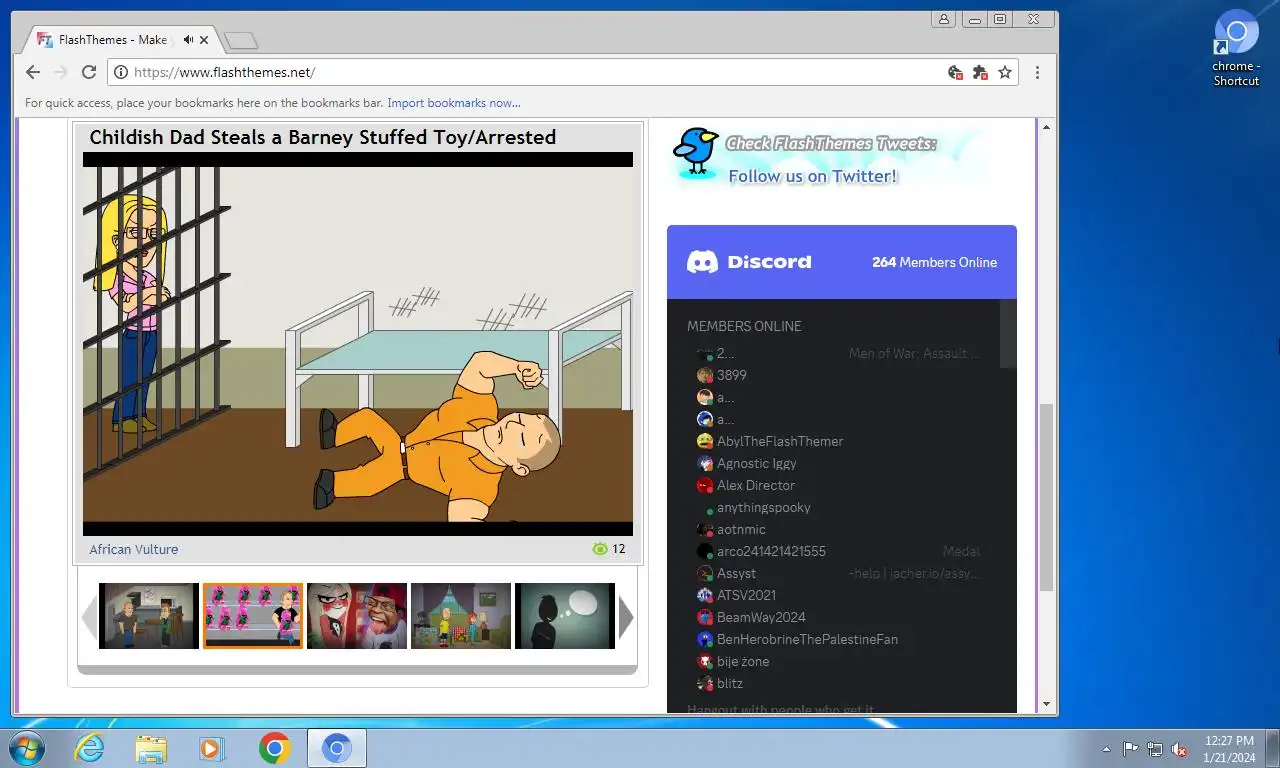Open the African Vulture author link
1280x768 pixels.
(x=134, y=549)
